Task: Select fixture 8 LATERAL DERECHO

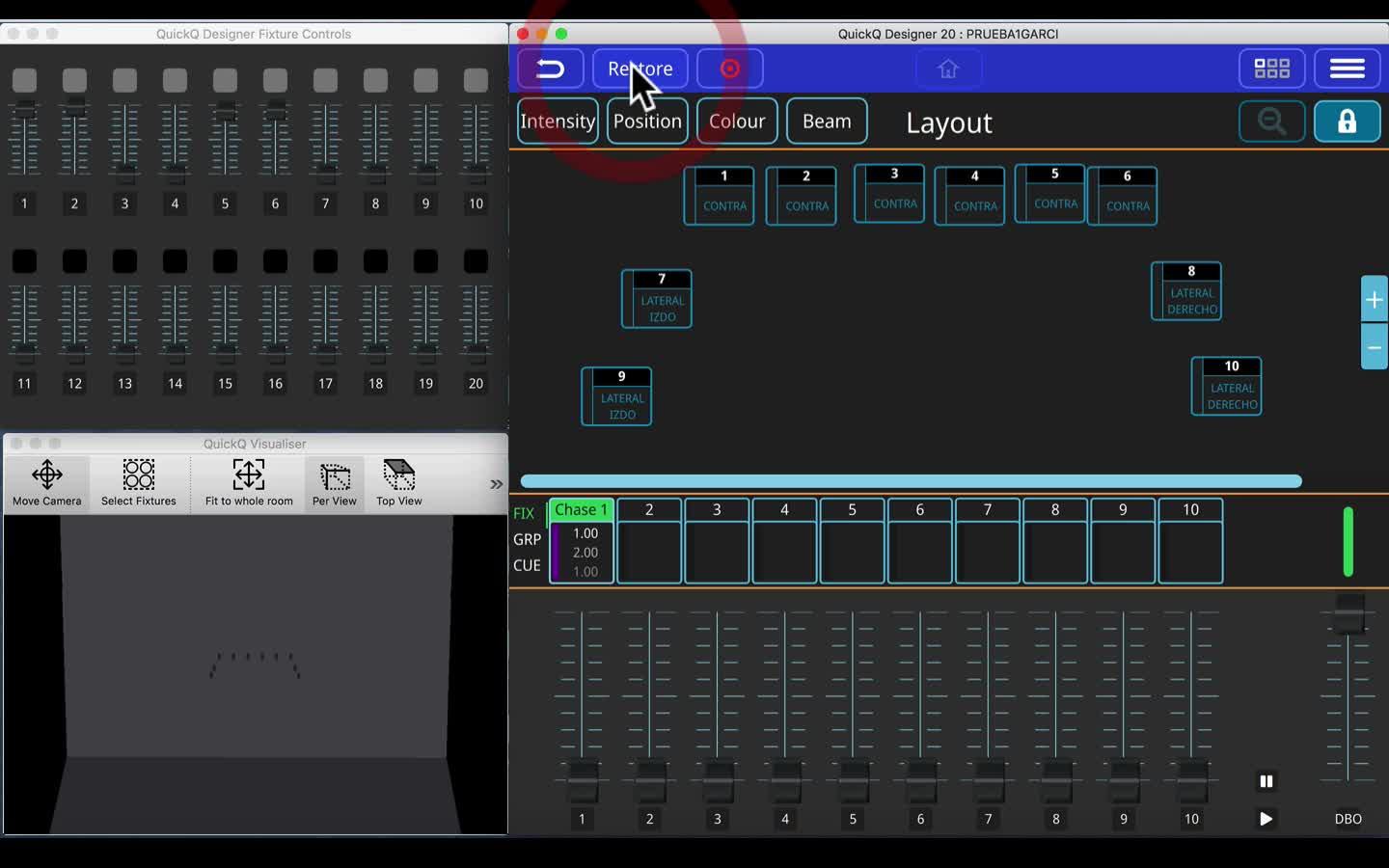Action: [x=1186, y=291]
